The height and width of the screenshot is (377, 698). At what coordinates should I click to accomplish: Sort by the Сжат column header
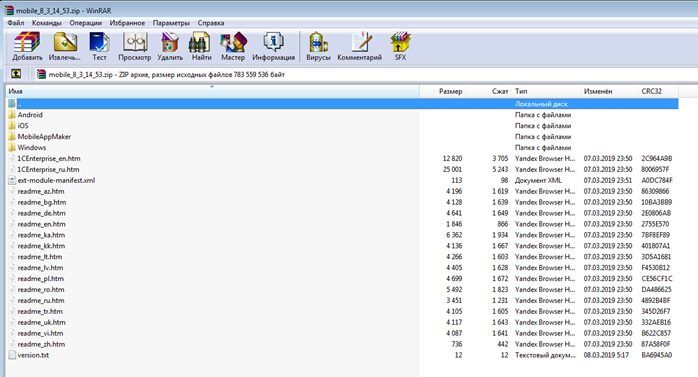tap(489, 91)
